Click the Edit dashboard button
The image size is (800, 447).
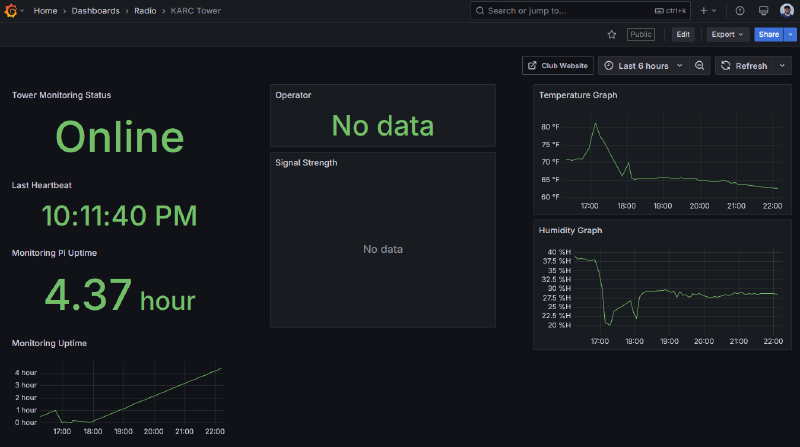(683, 34)
